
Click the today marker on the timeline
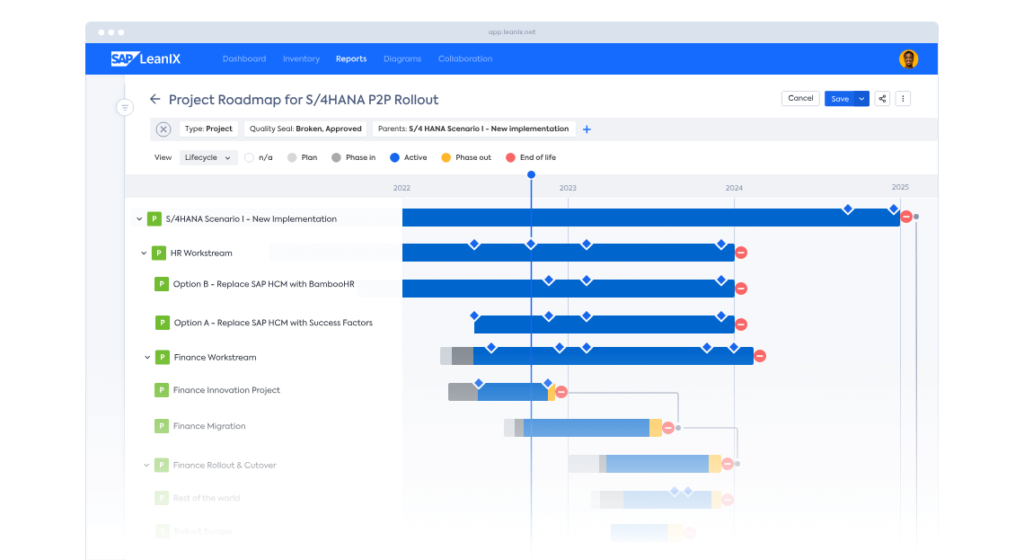coord(531,175)
